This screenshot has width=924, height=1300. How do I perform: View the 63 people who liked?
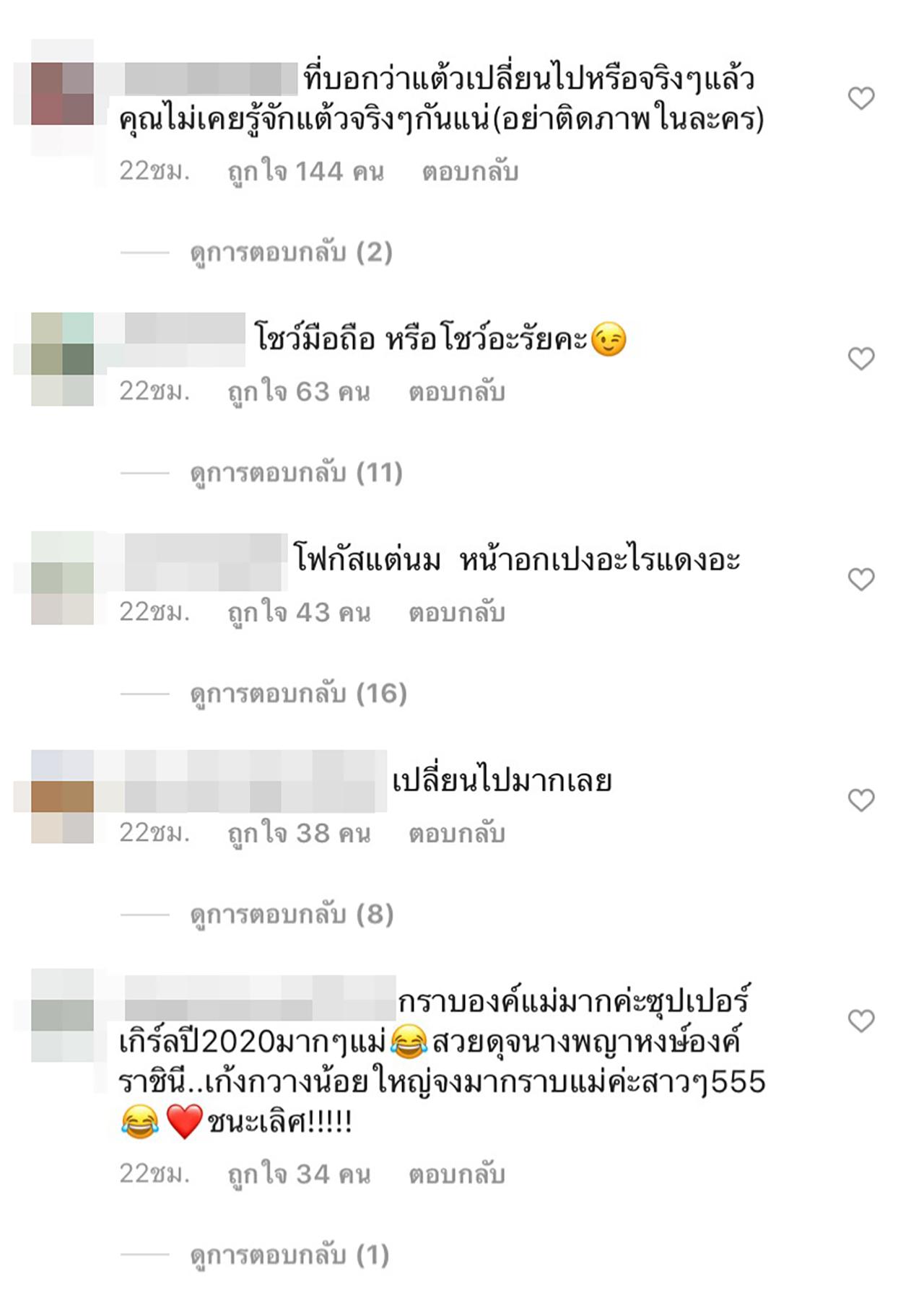(x=299, y=393)
